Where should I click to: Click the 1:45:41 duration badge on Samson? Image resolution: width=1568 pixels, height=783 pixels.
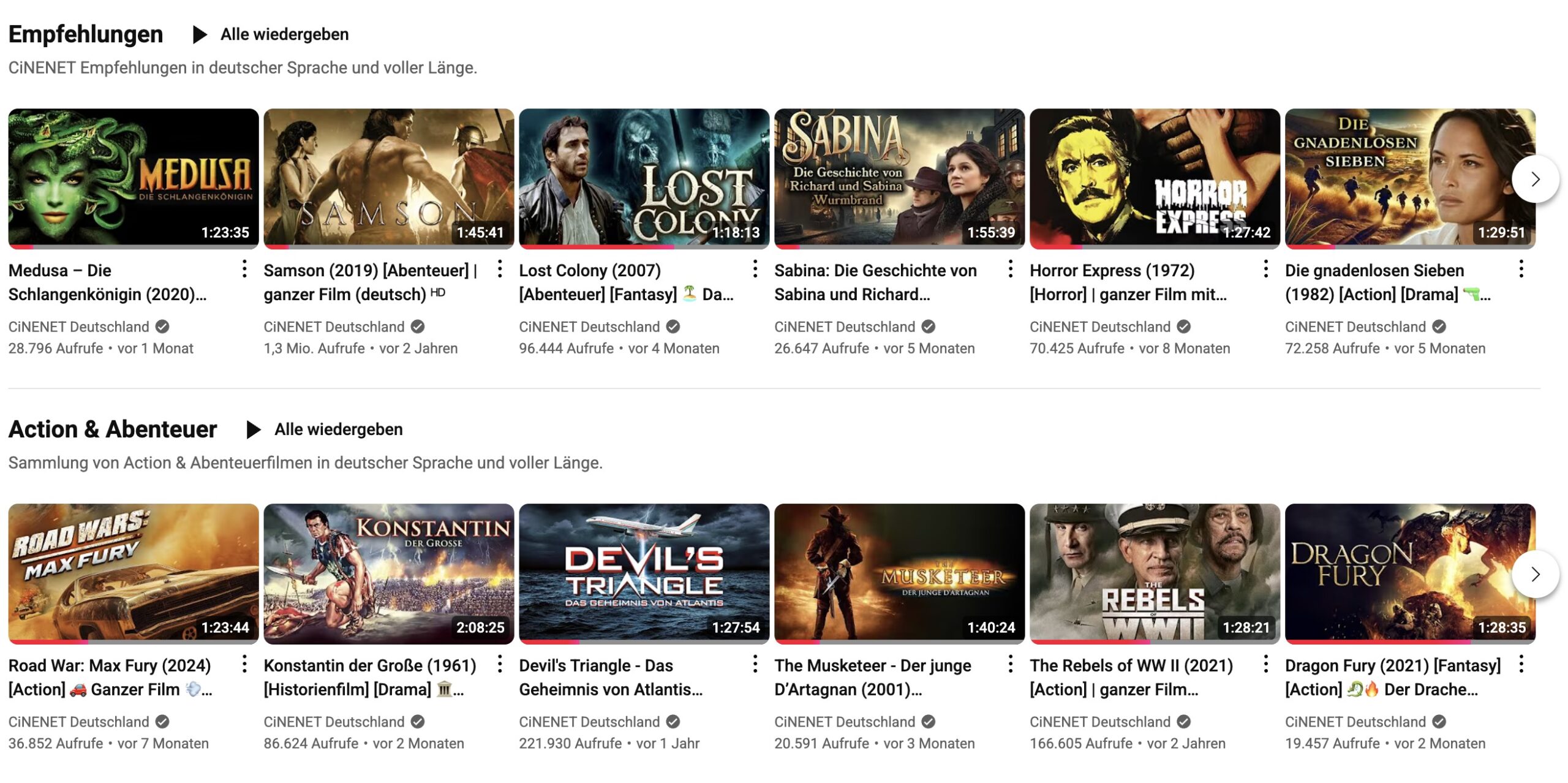[480, 233]
